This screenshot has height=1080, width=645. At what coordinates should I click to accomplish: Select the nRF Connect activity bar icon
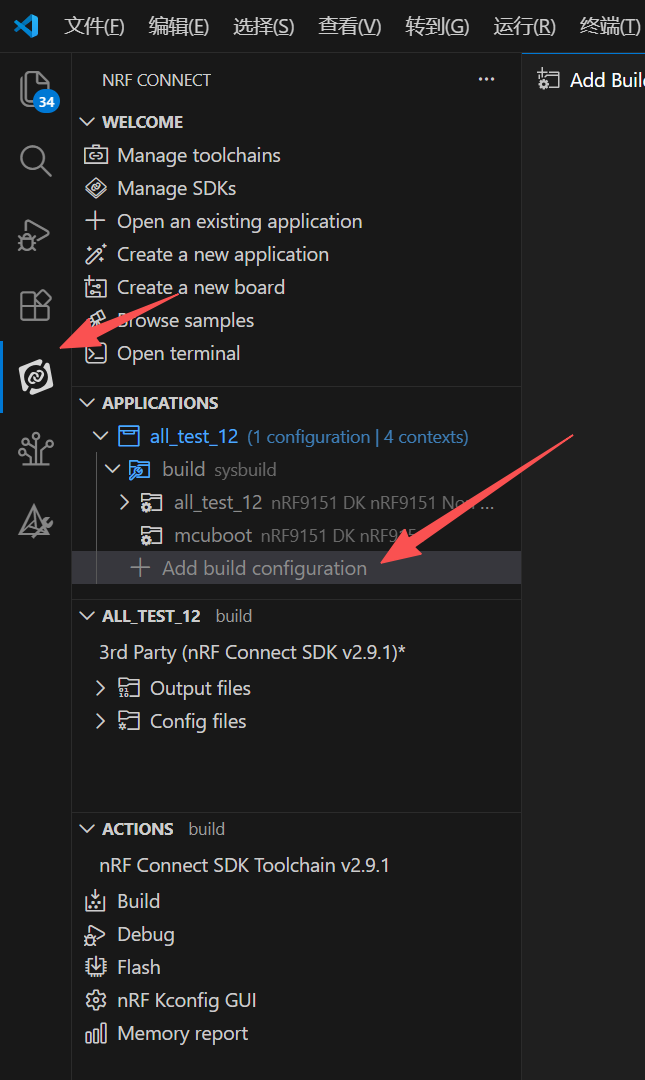click(36, 377)
